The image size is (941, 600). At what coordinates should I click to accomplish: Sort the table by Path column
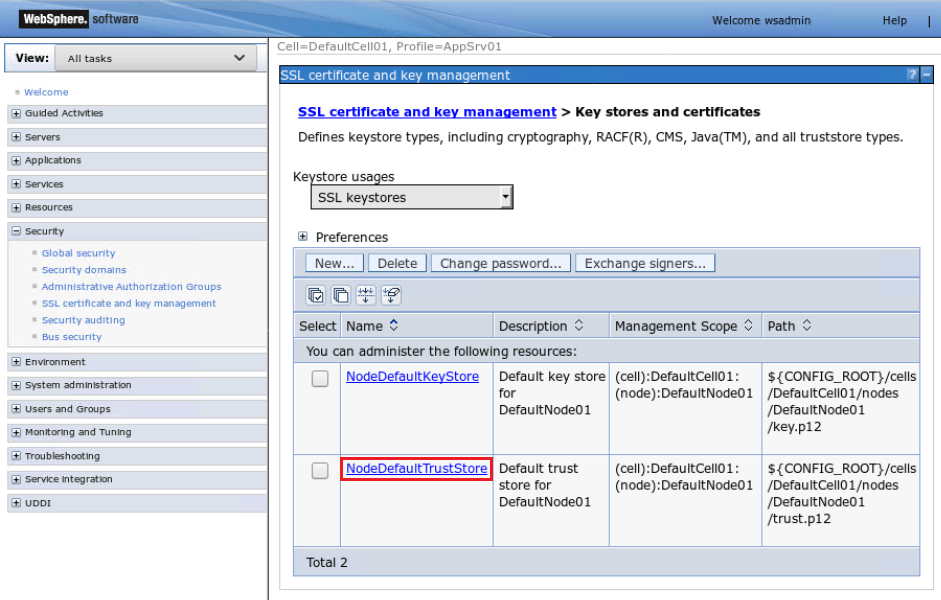point(807,325)
